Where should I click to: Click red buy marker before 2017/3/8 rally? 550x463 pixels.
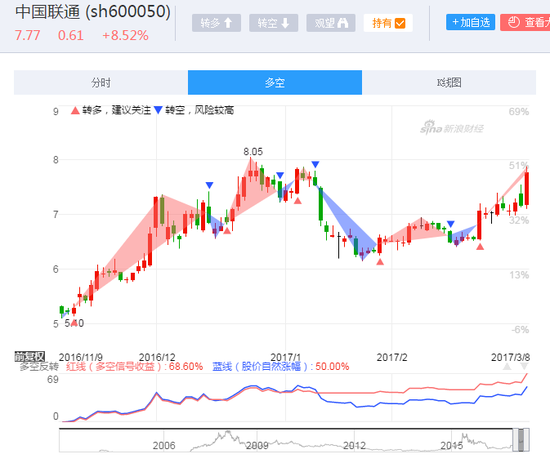(480, 247)
